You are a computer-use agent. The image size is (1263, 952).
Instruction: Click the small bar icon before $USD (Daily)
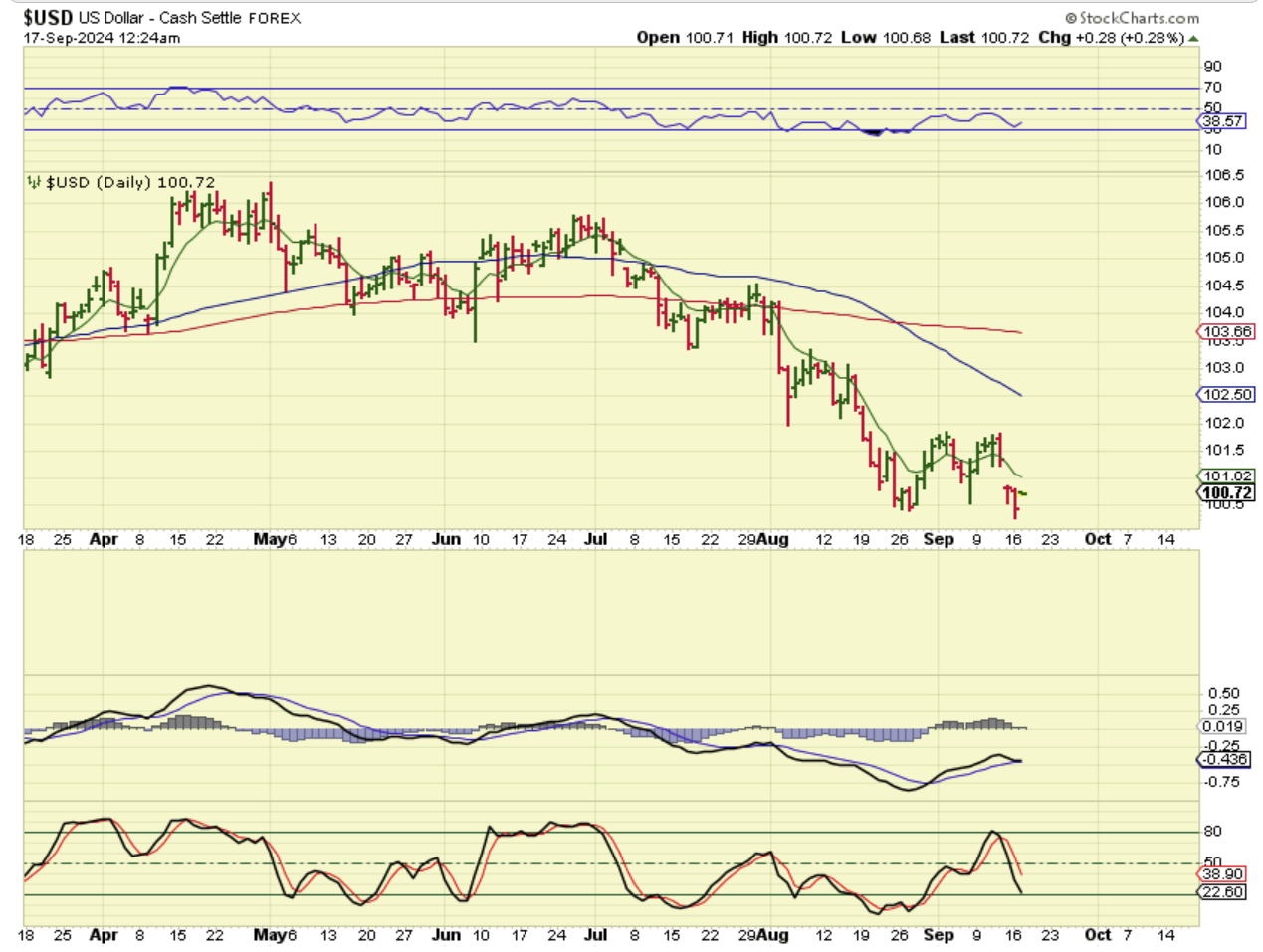coord(34,183)
